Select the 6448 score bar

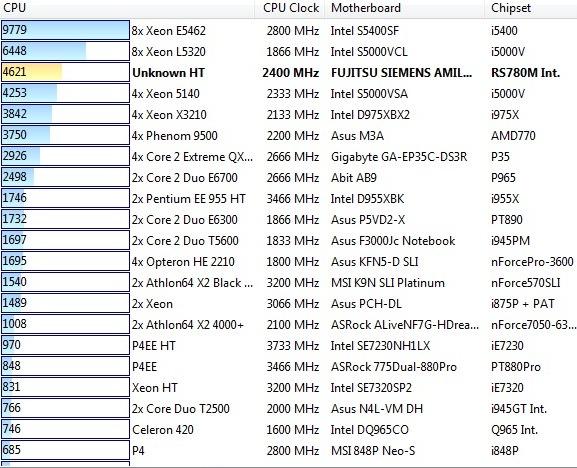(x=65, y=51)
